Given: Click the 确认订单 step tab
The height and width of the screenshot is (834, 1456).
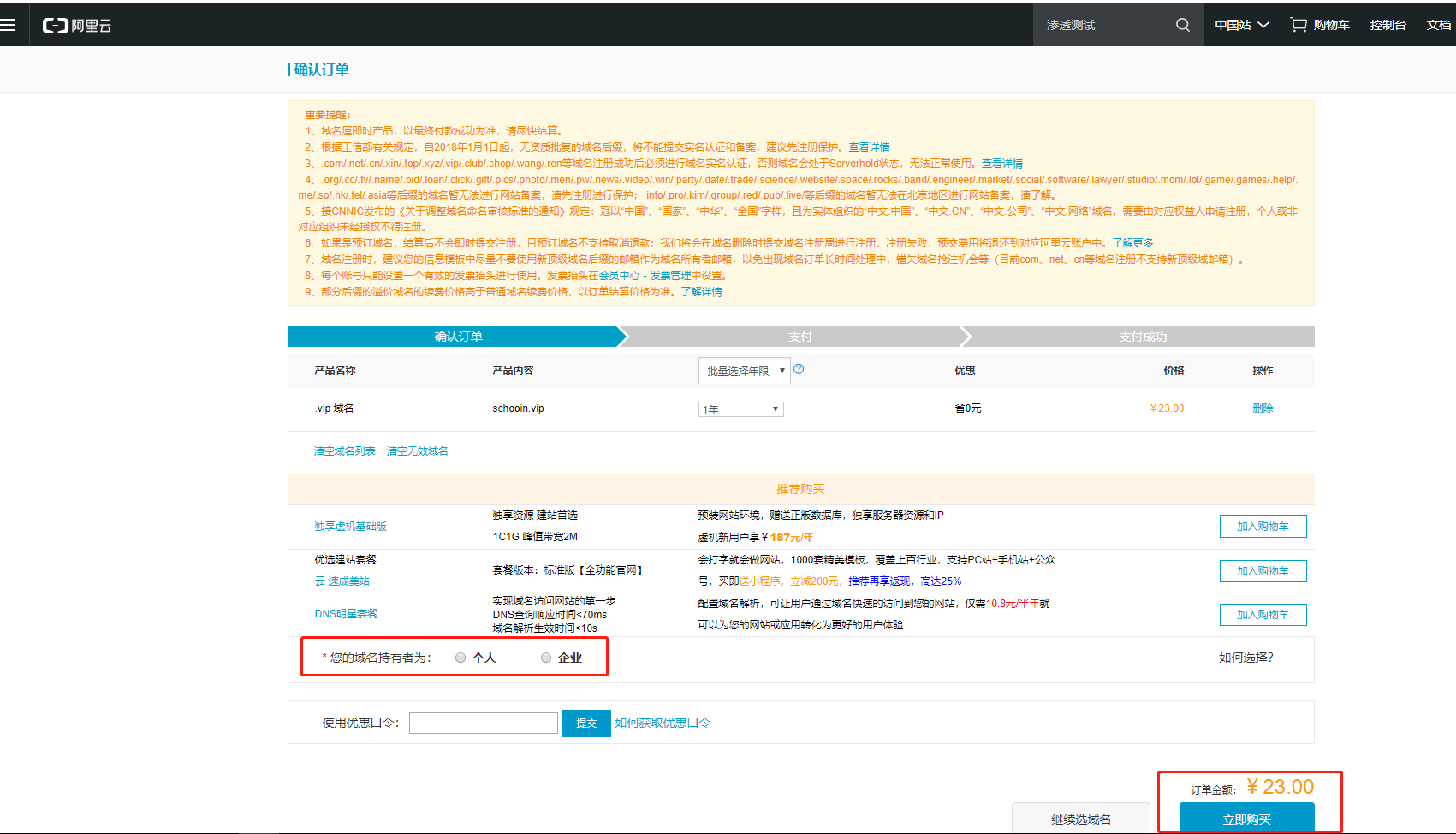Looking at the screenshot, I should coord(458,337).
